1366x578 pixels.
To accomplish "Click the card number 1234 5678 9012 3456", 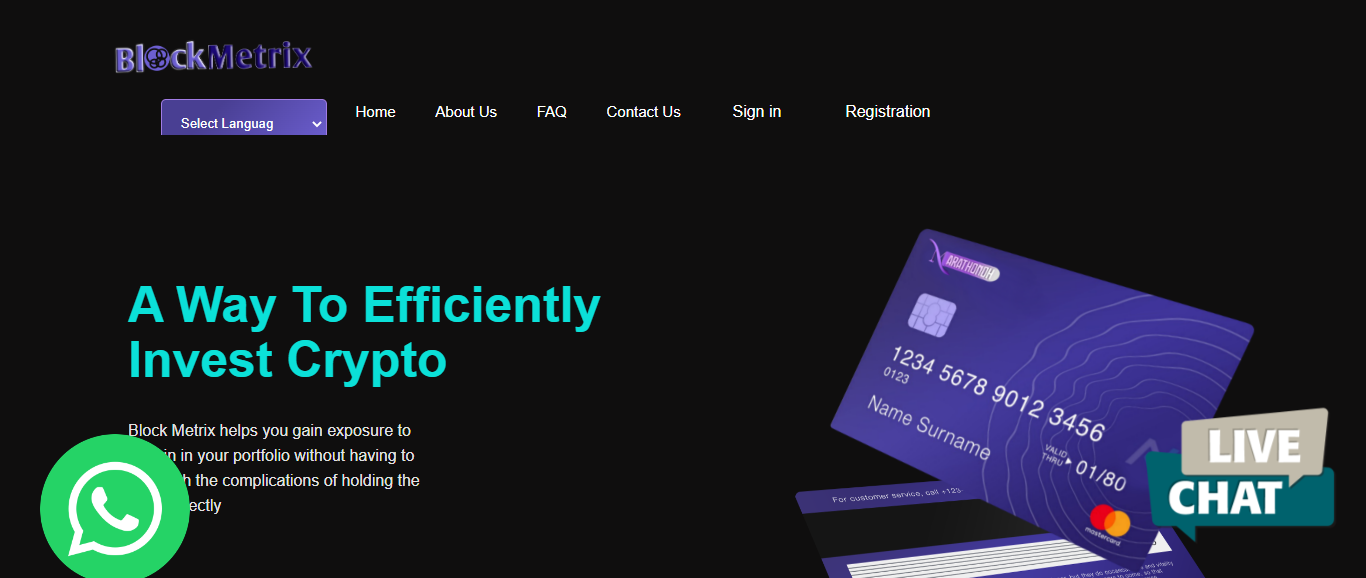I will 996,394.
